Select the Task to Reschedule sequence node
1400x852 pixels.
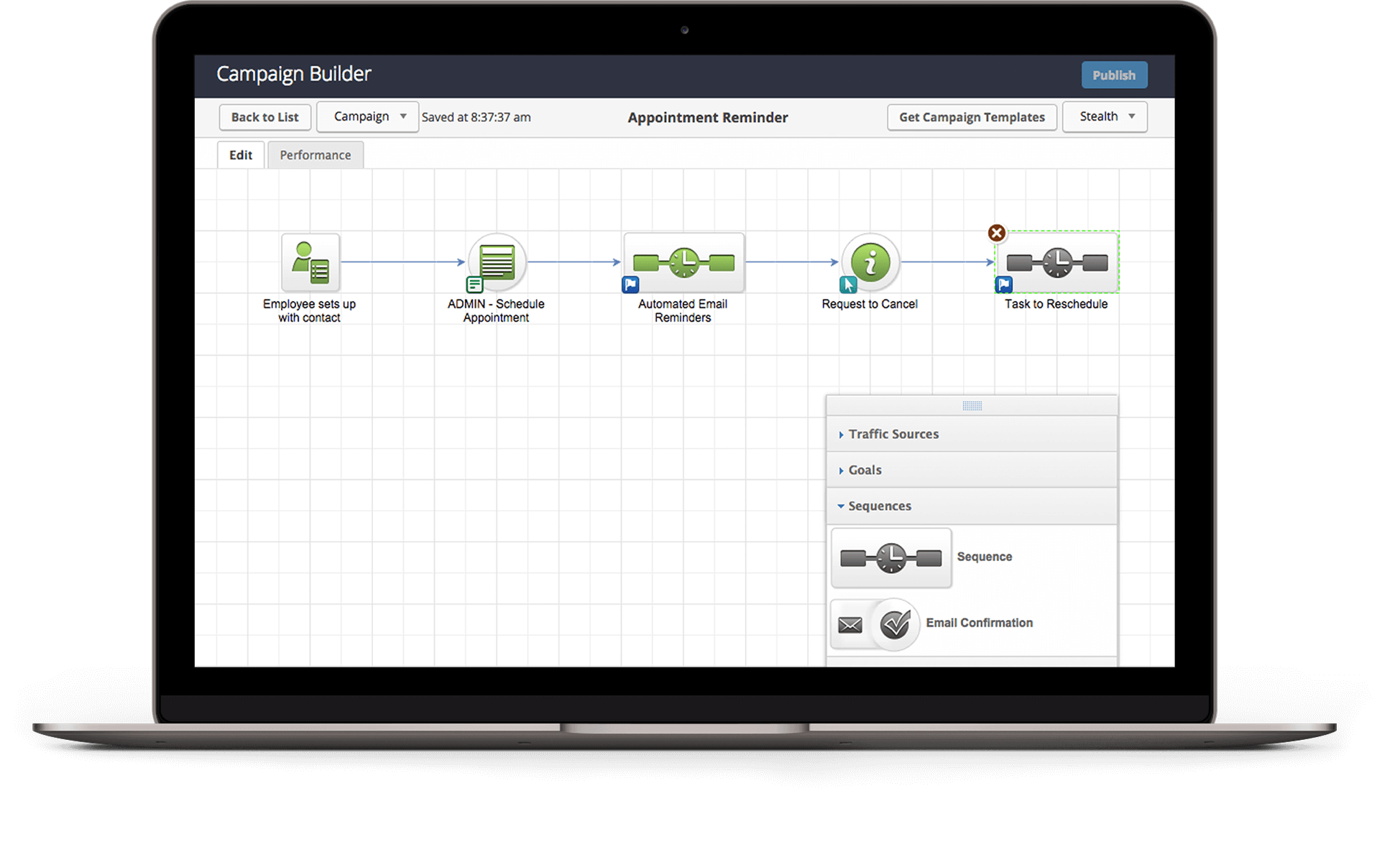pyautogui.click(x=1056, y=263)
